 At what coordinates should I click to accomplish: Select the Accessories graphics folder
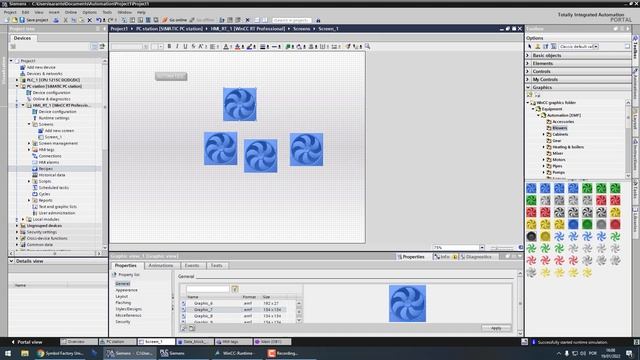pos(563,122)
